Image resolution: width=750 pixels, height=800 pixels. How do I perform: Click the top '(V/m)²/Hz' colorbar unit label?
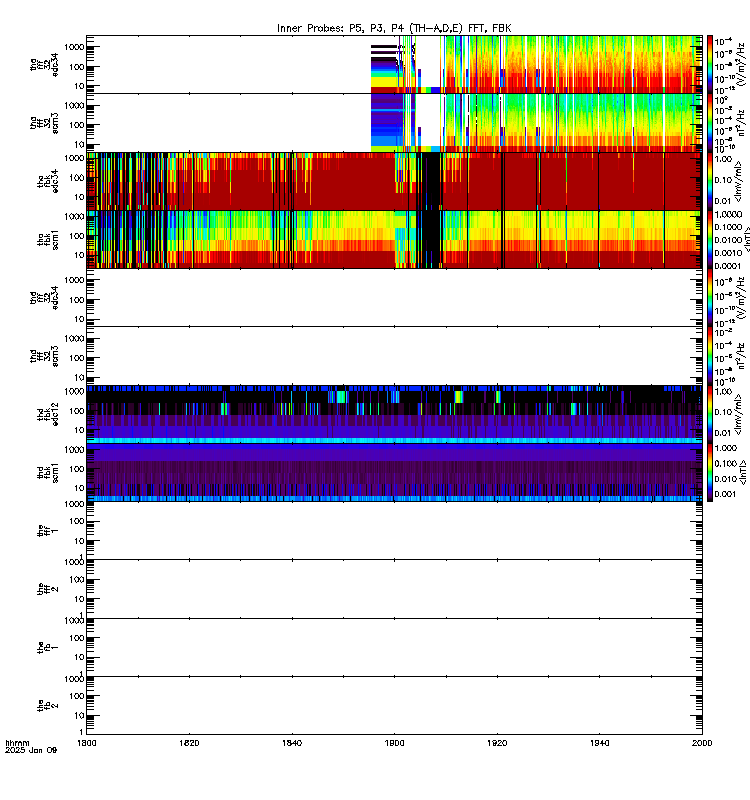click(x=740, y=64)
